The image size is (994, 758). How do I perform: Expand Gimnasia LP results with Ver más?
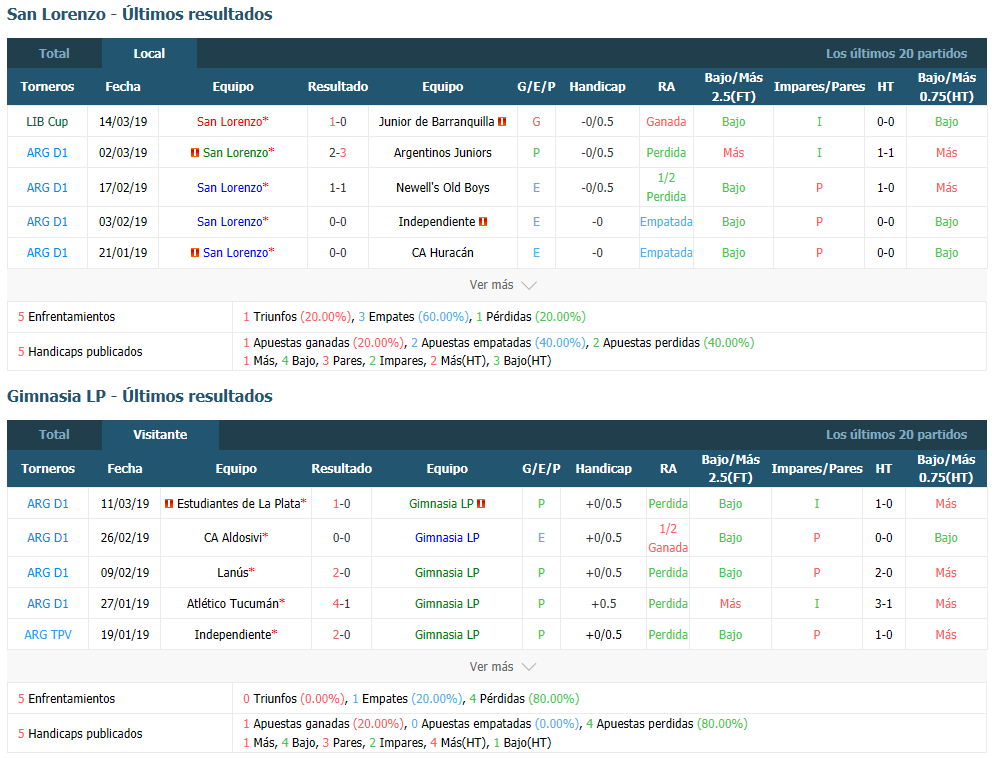coord(502,667)
